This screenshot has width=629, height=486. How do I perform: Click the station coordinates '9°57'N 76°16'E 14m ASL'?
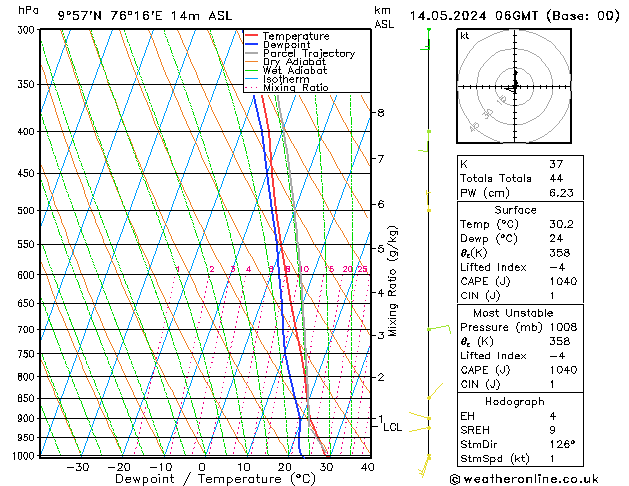tap(145, 16)
